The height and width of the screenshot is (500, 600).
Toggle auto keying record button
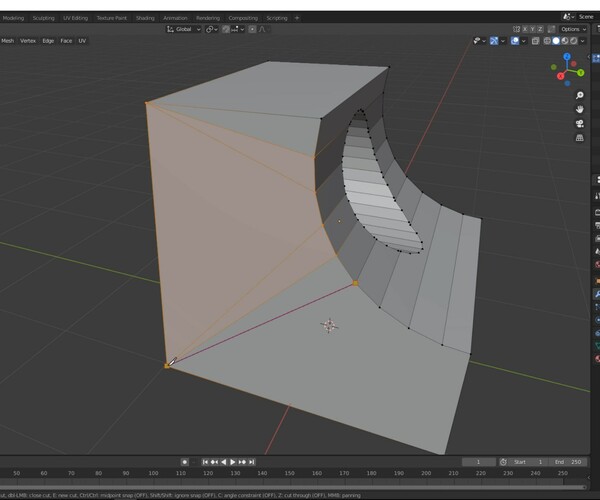coord(184,462)
